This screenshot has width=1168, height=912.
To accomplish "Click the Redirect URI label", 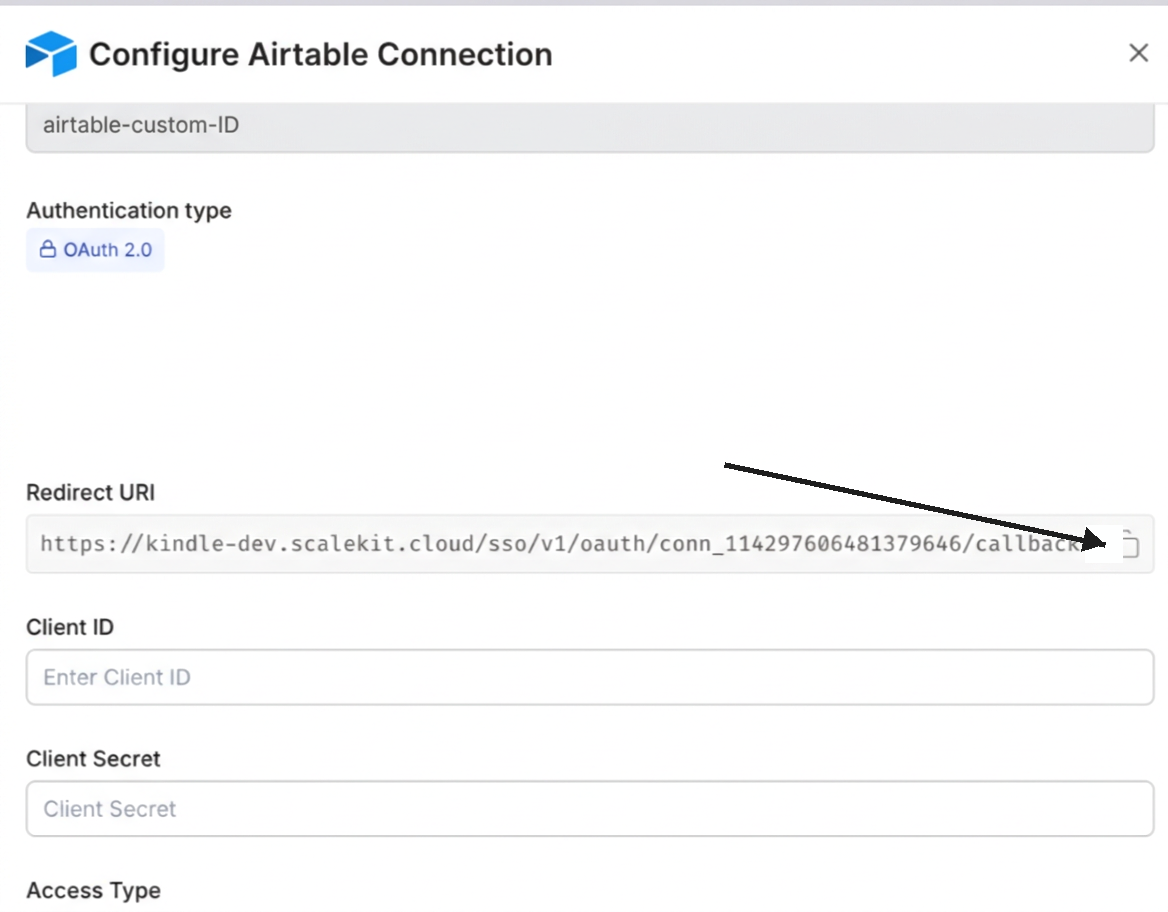I will click(91, 493).
